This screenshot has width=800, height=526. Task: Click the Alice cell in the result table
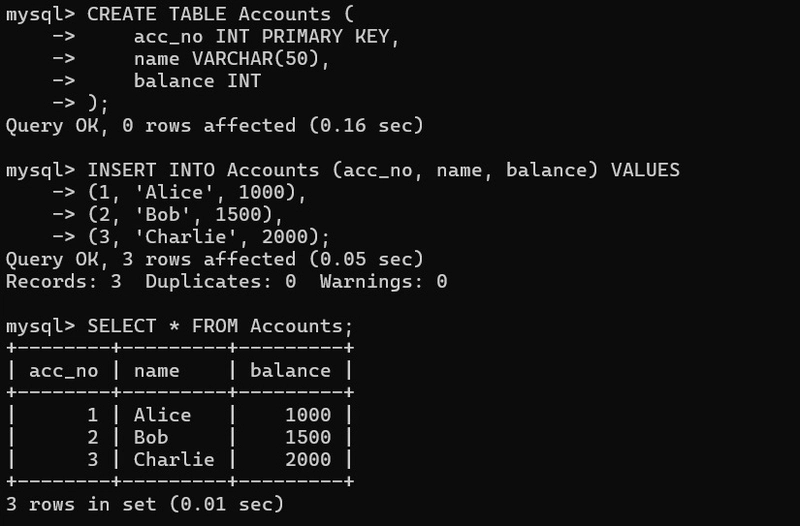162,415
